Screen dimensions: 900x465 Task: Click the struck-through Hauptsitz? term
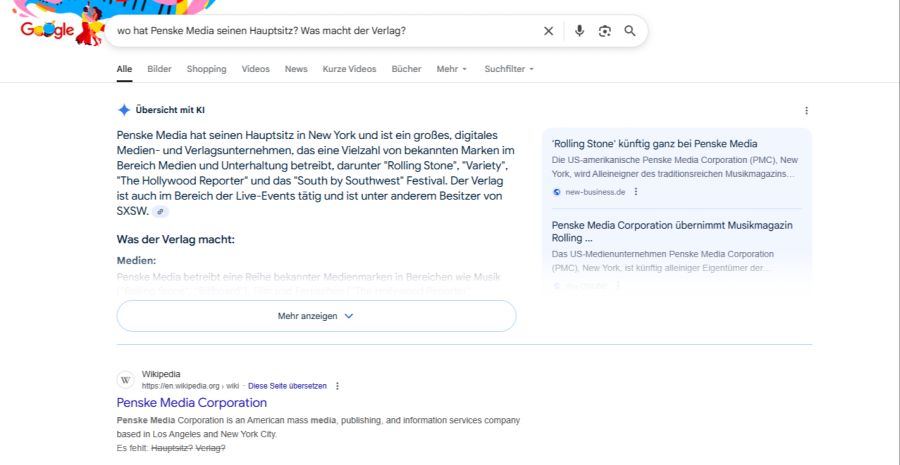tap(172, 448)
